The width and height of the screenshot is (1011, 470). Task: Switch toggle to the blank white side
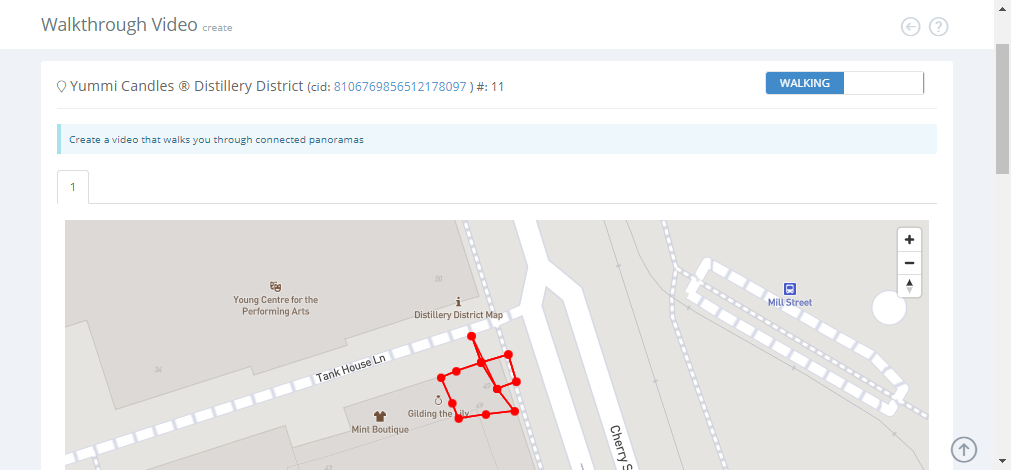883,83
